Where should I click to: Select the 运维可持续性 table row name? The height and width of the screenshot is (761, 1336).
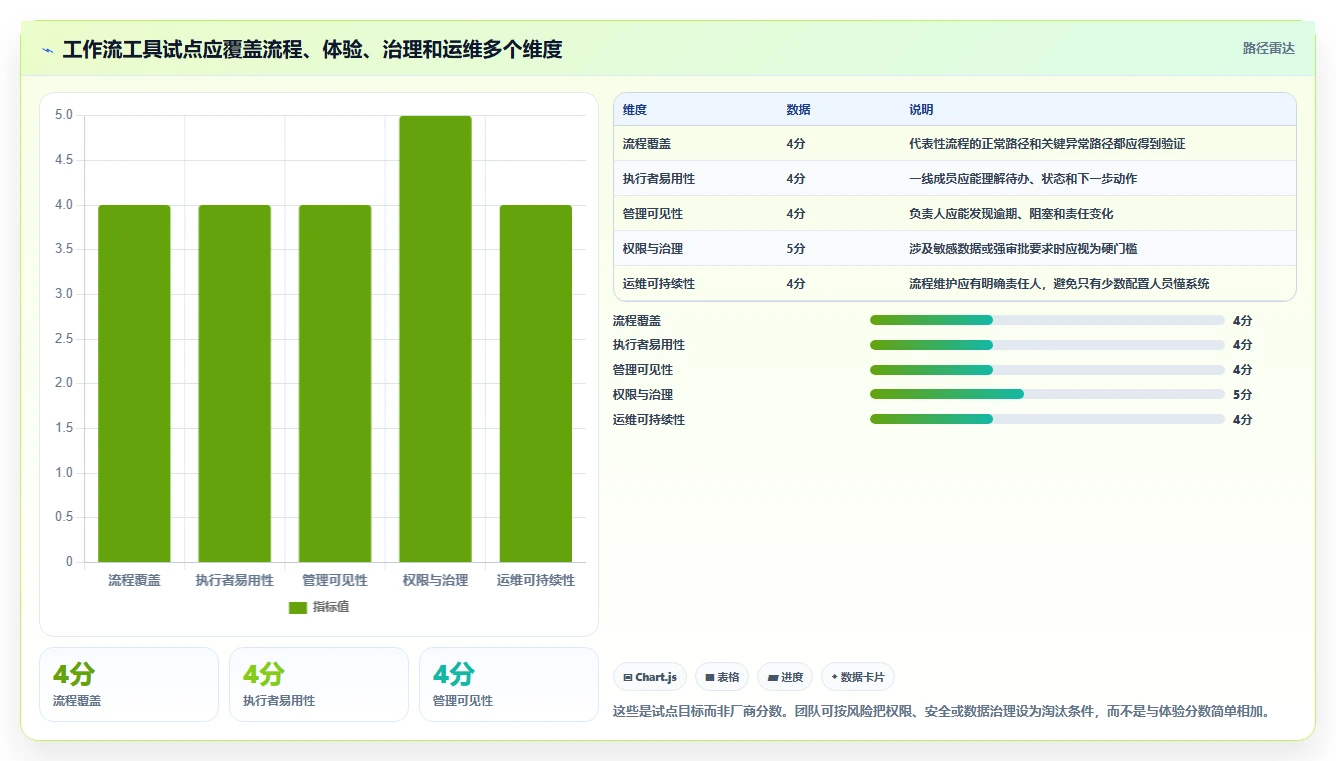[659, 284]
